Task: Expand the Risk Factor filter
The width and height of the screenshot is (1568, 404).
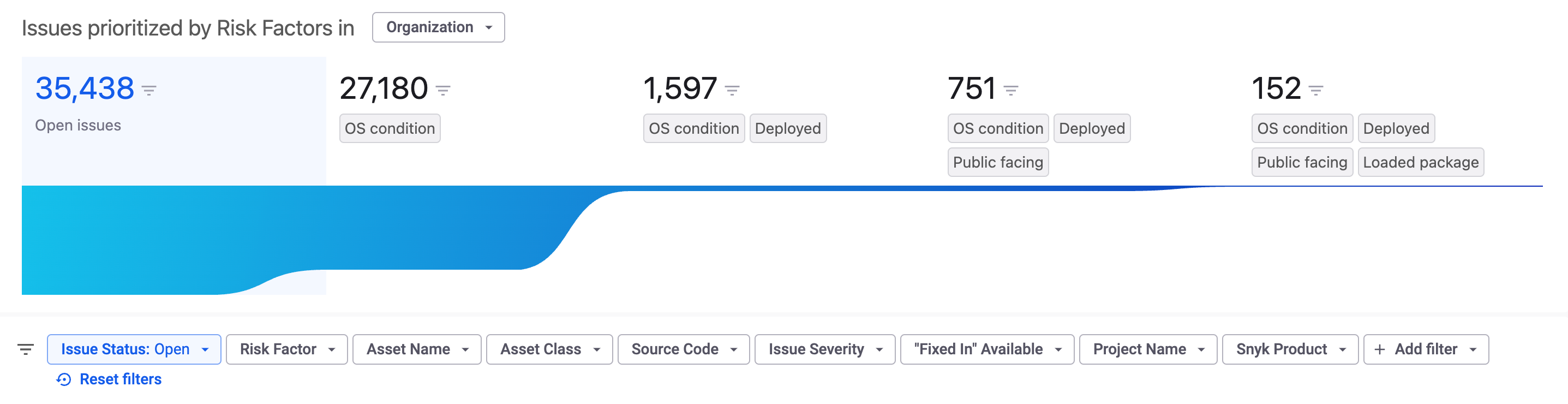Action: click(286, 349)
